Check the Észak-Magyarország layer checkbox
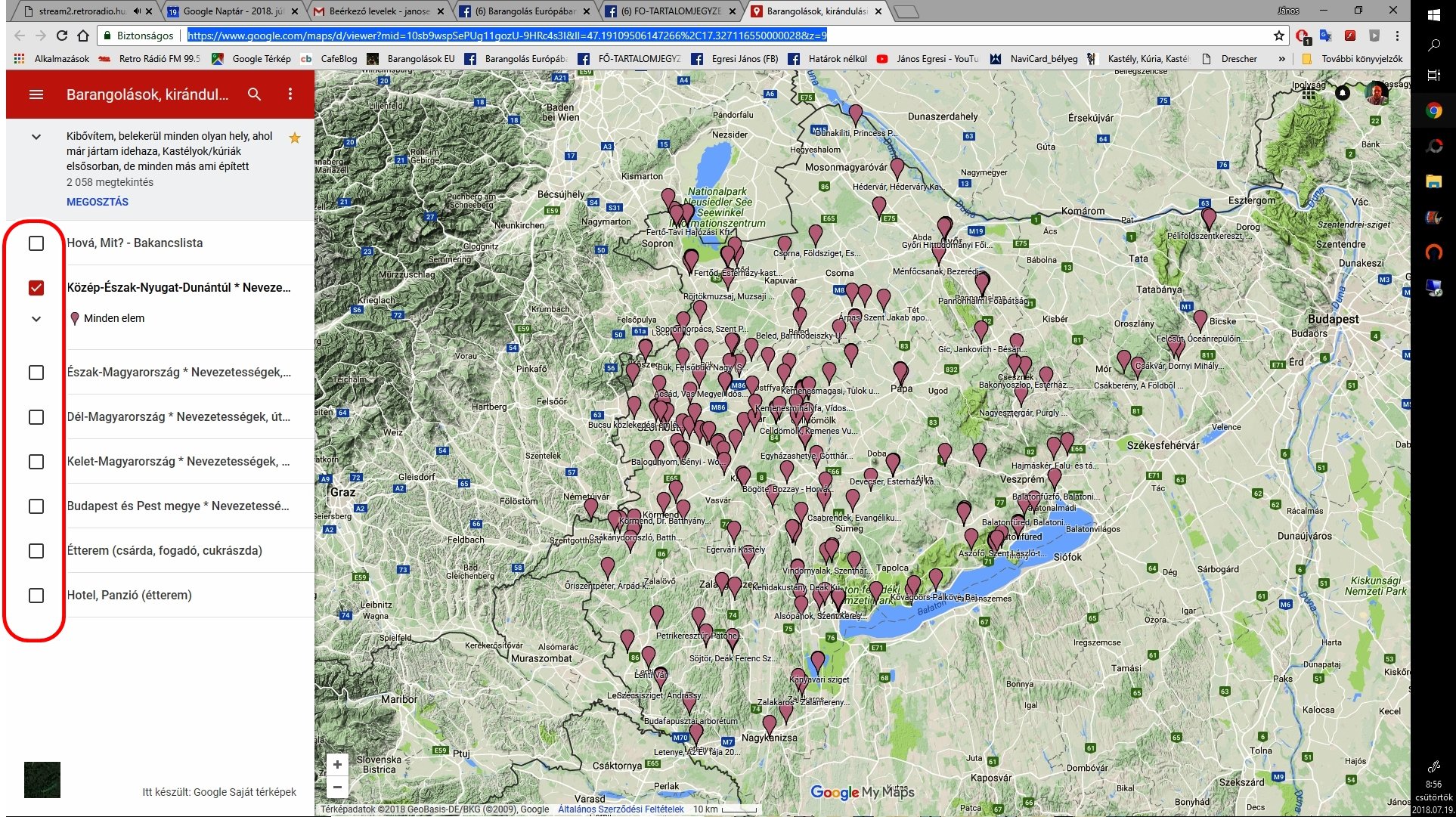This screenshot has width=1456, height=817. tap(36, 373)
